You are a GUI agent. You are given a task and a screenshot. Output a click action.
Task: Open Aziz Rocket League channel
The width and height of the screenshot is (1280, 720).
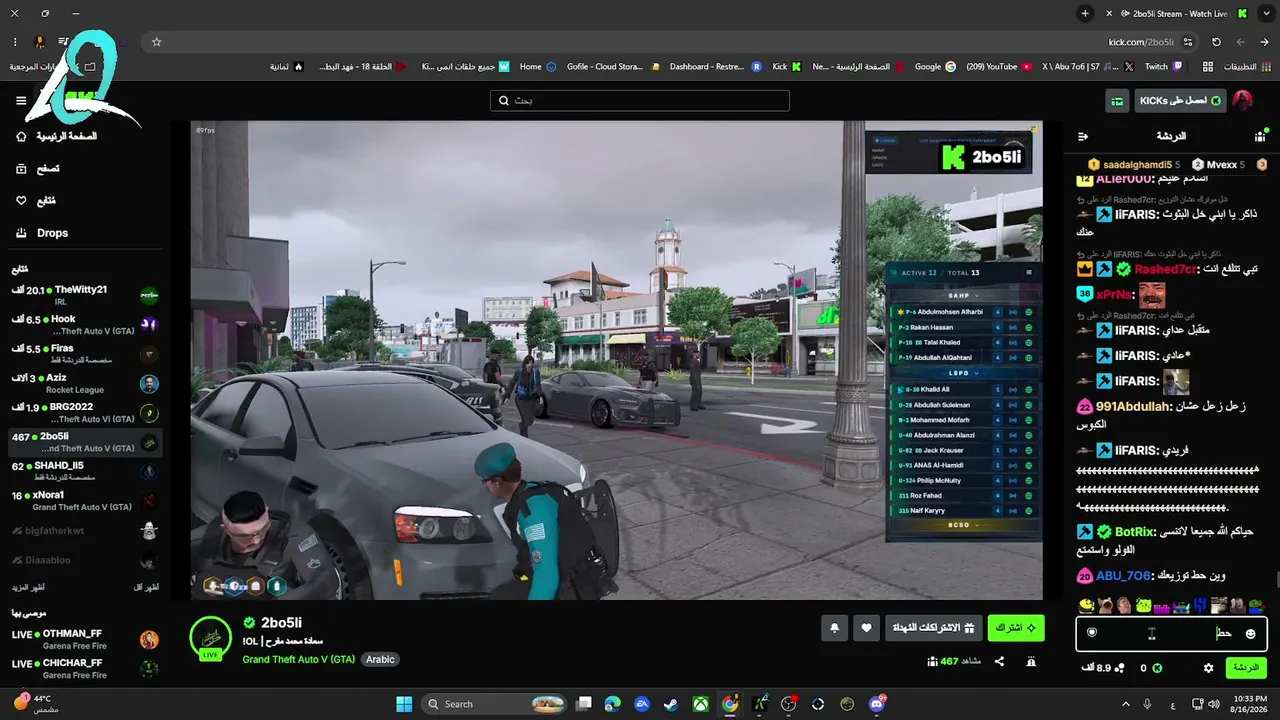pyautogui.click(x=84, y=384)
